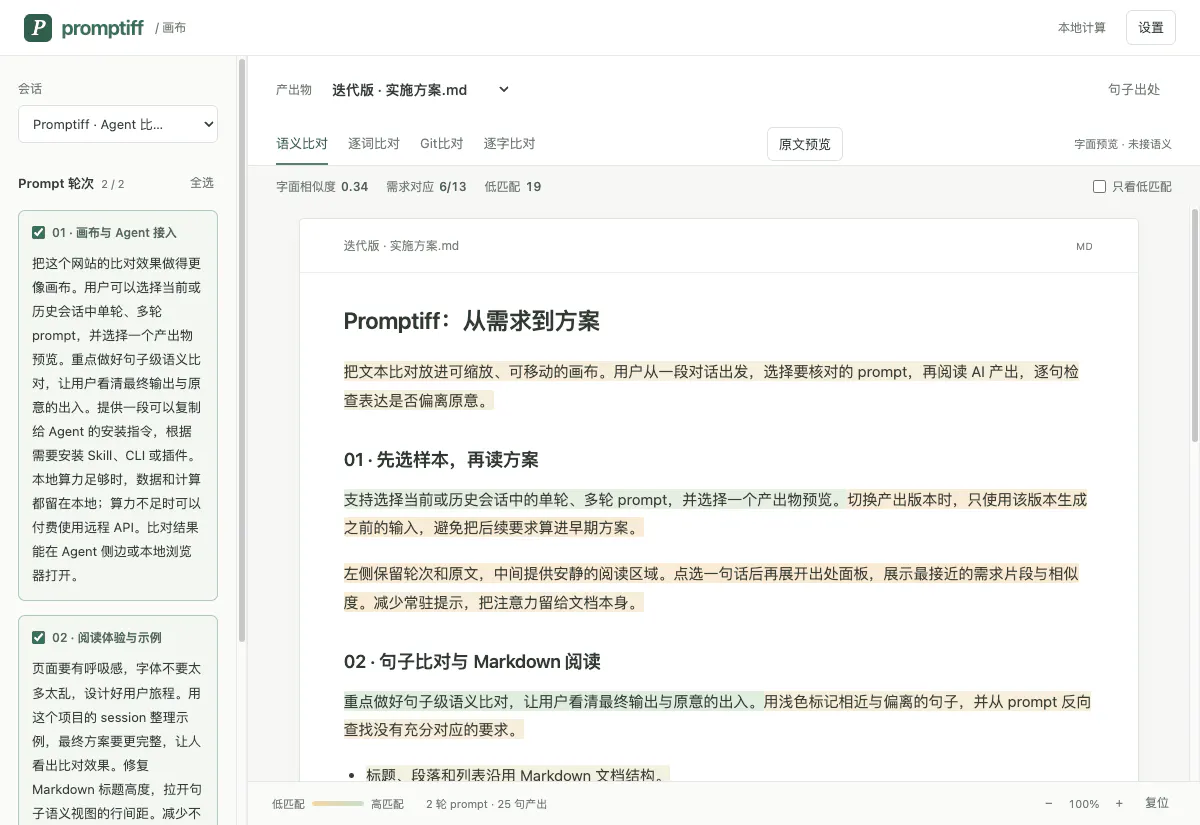Select the sentence starting 支持选择当前或历史会话
This screenshot has width=1200, height=825.
(x=594, y=499)
